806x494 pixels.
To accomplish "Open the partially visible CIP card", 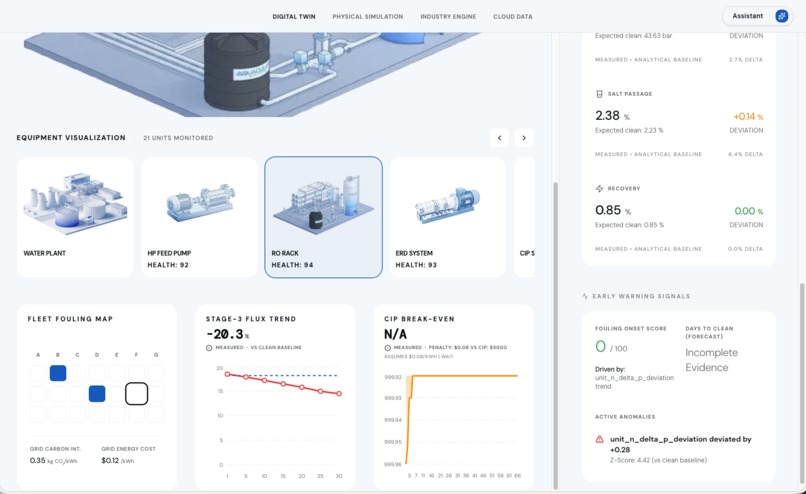I will point(524,217).
